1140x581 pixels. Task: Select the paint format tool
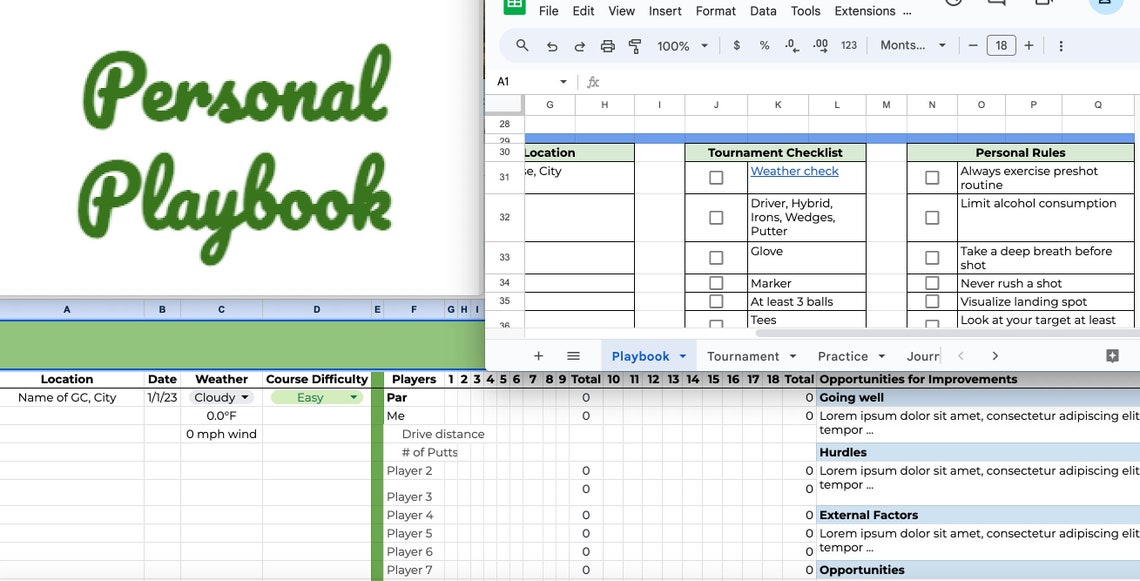tap(634, 45)
